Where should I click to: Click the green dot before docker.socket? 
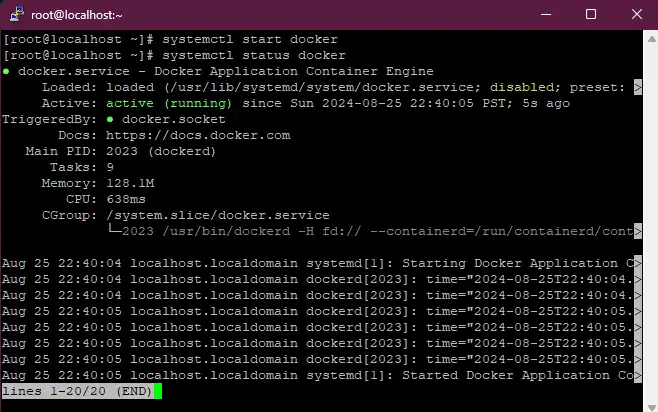(x=110, y=119)
